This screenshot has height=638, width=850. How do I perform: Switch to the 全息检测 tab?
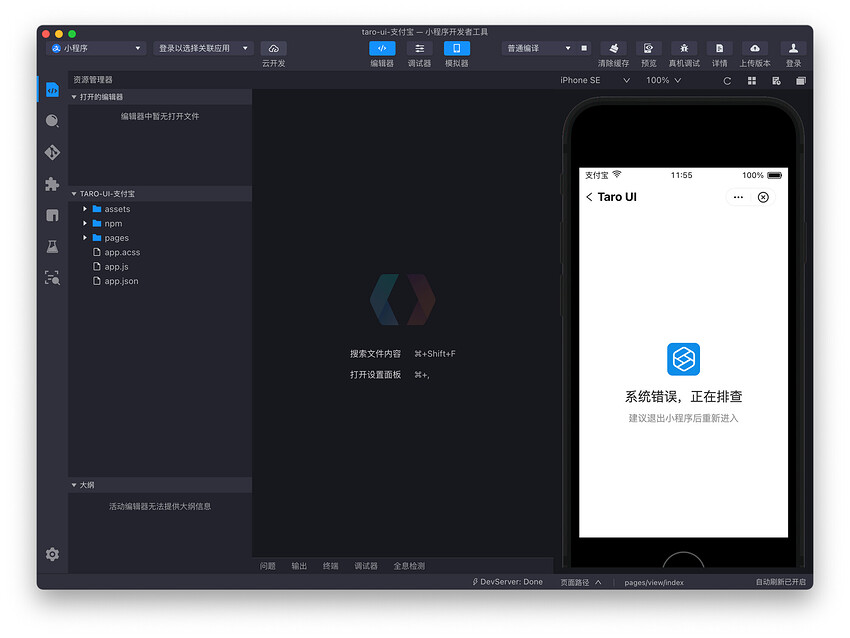(x=409, y=566)
